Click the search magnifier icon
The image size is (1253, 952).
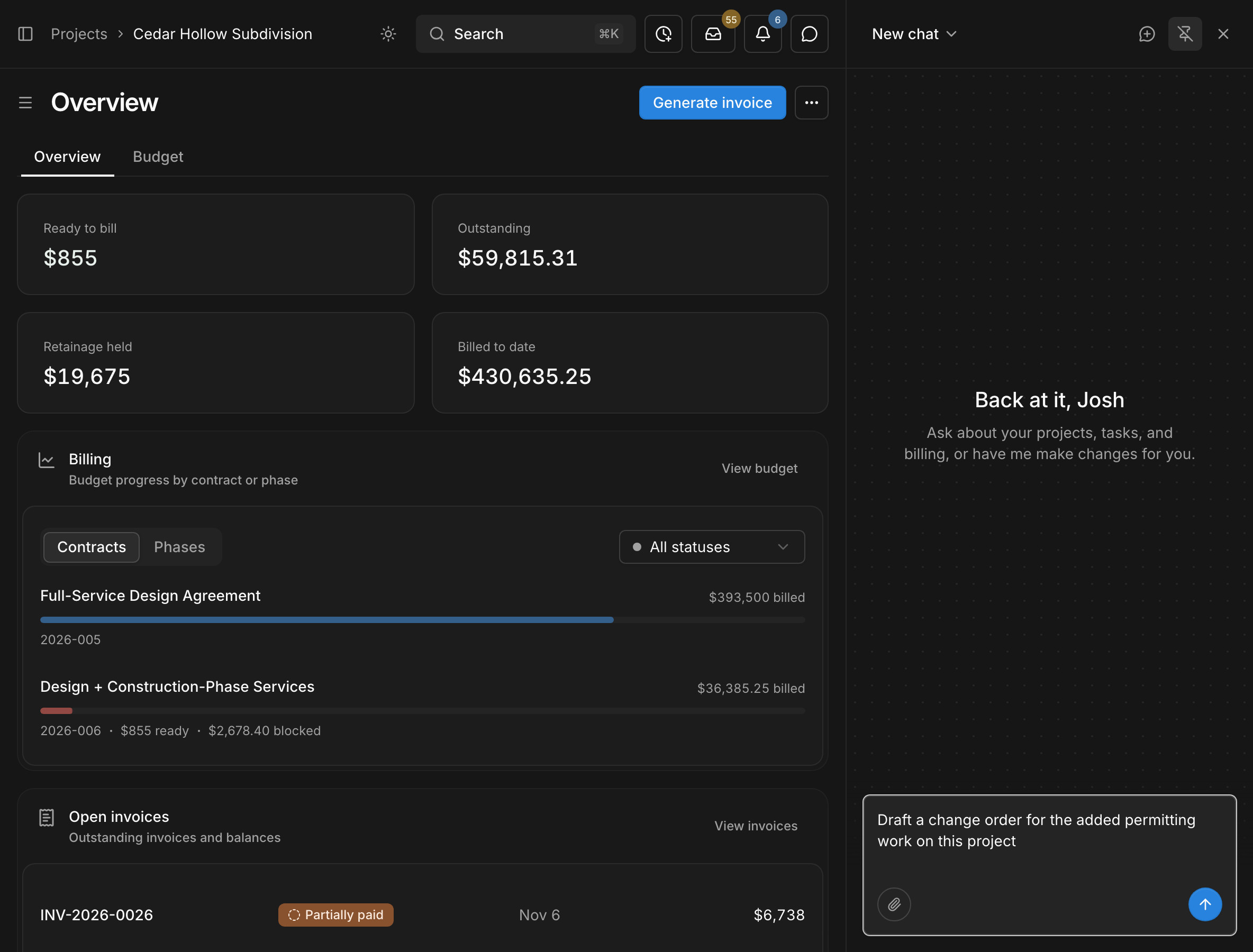[x=437, y=34]
